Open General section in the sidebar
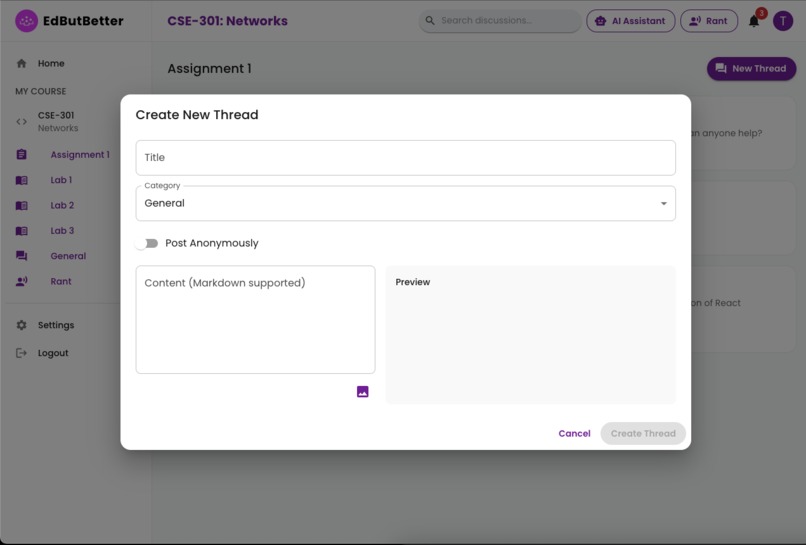This screenshot has height=545, width=806. (x=68, y=256)
